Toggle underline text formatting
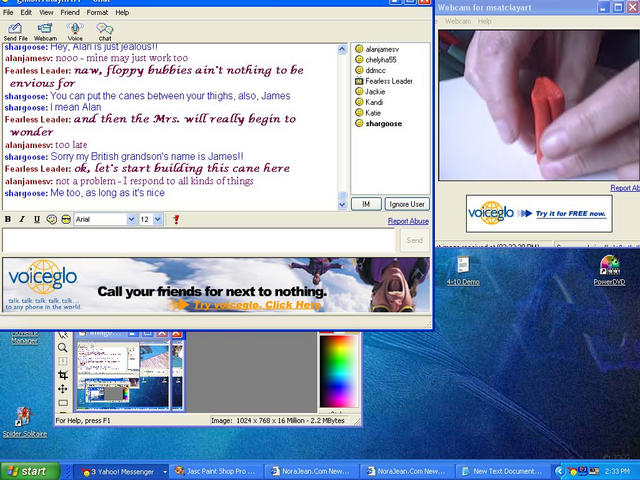Image resolution: width=640 pixels, height=480 pixels. pos(37,220)
